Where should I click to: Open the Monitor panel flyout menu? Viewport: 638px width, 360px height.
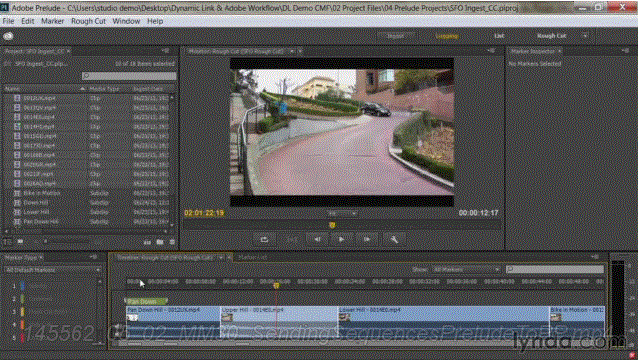tap(492, 51)
